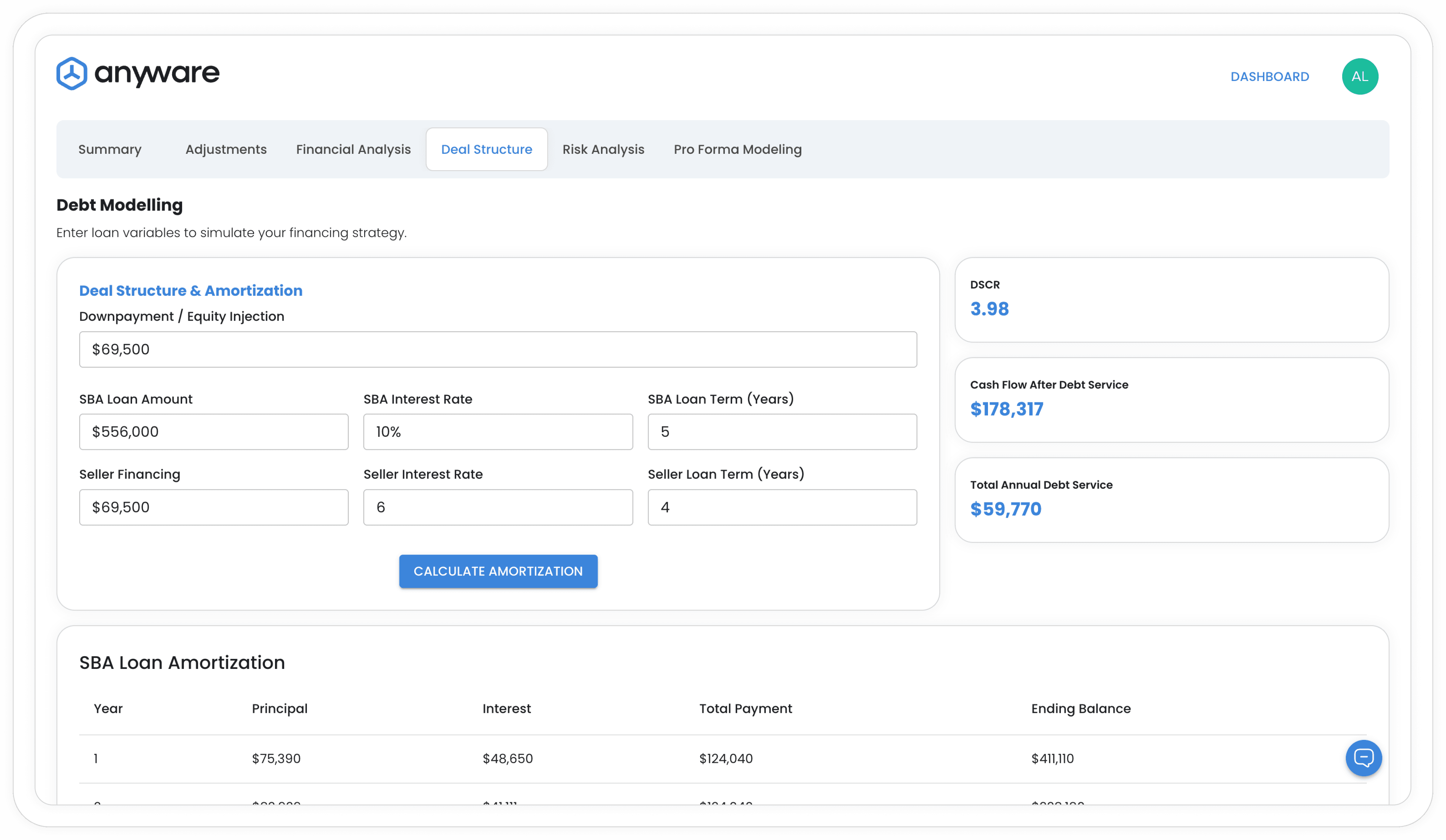Click the anyware wordmark text
The image size is (1446, 840).
tap(157, 74)
